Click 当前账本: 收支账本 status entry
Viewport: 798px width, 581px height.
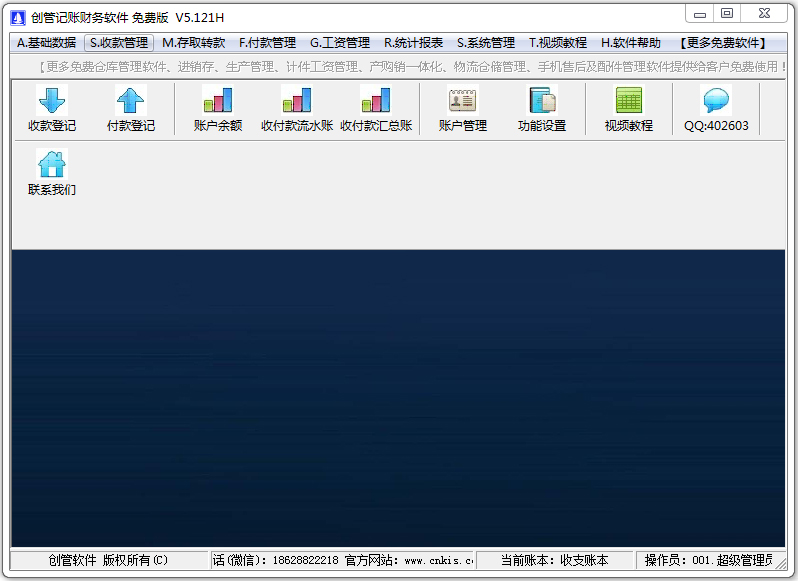point(554,560)
